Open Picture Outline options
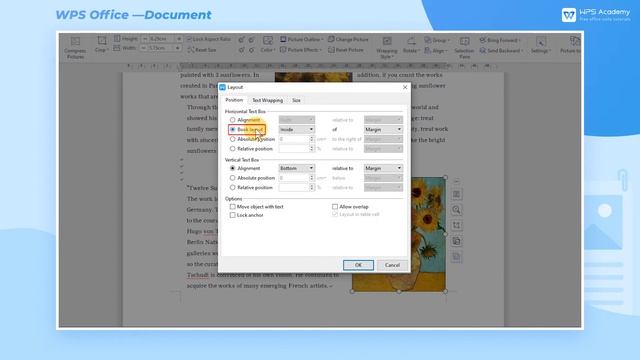The image size is (640, 360). tap(302, 39)
